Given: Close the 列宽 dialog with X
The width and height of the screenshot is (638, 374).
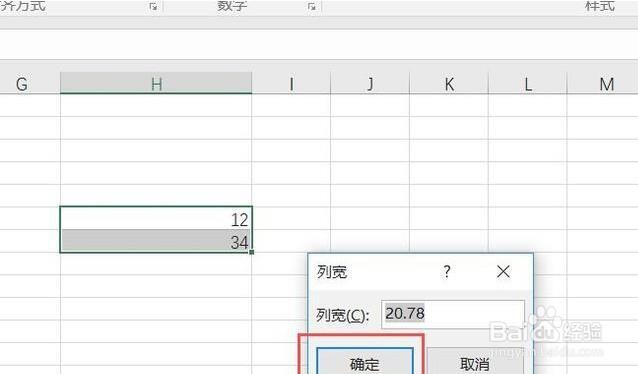Looking at the screenshot, I should [x=503, y=271].
